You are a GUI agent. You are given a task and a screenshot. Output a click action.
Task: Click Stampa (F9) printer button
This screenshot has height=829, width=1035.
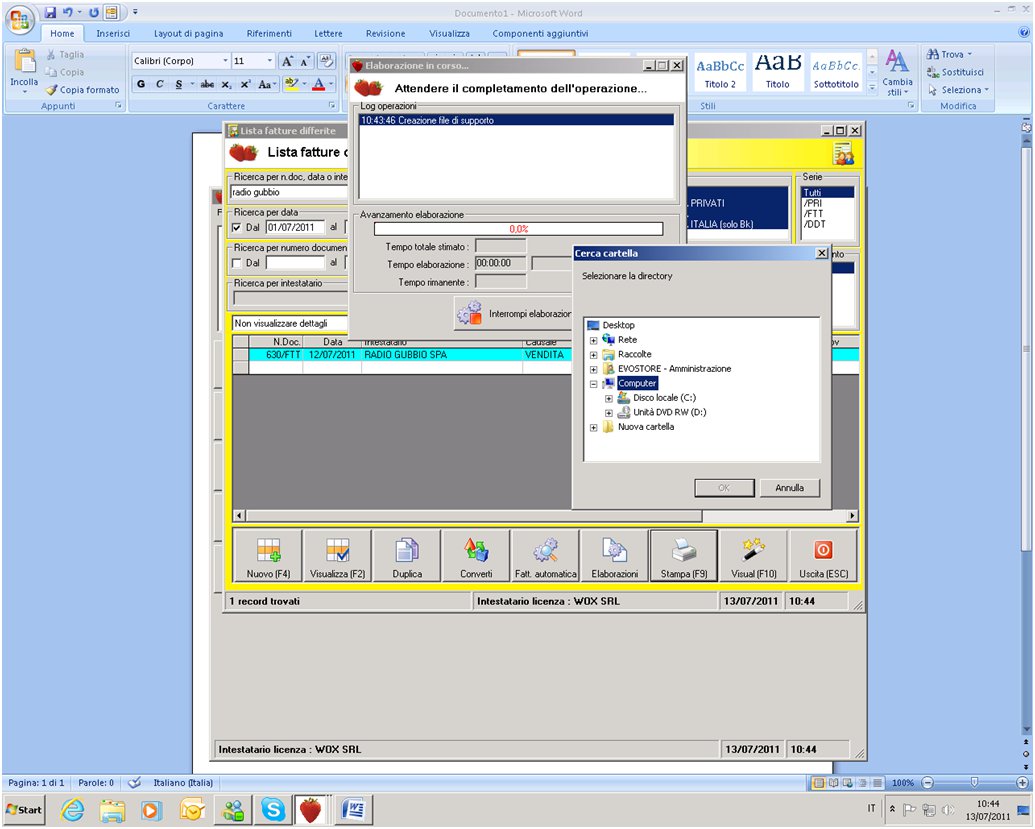point(684,556)
